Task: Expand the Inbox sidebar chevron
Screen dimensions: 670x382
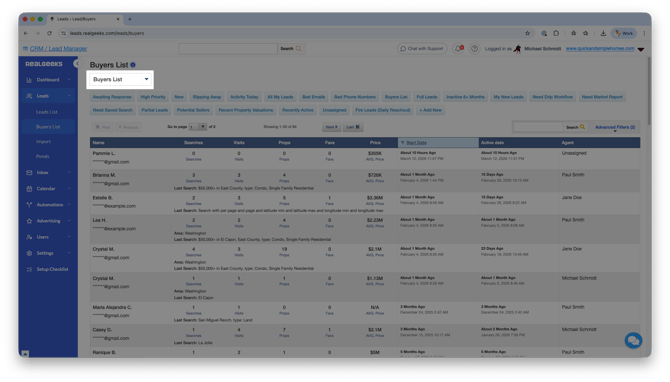Action: coord(69,173)
